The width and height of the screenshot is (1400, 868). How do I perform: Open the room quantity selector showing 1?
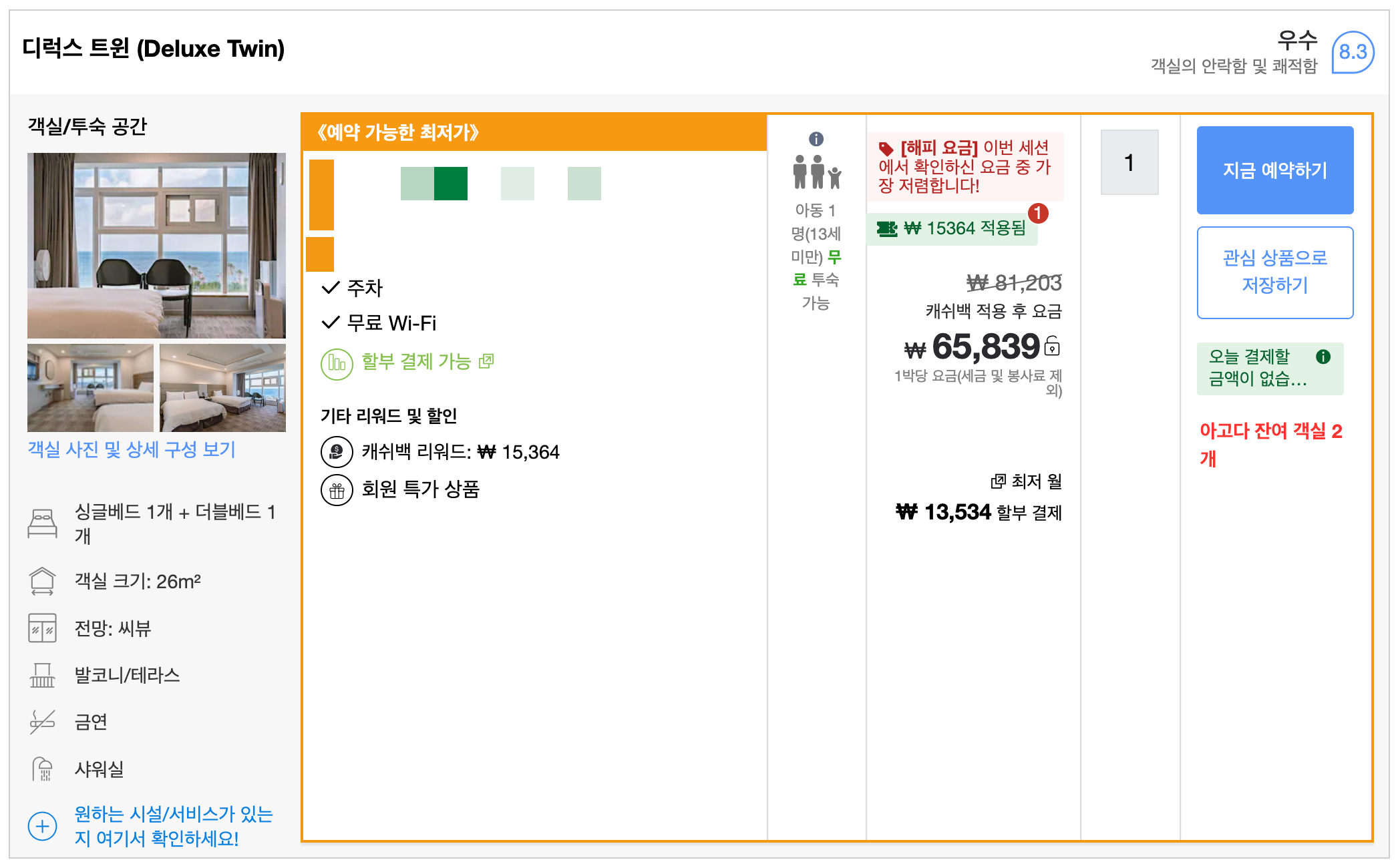[1129, 162]
